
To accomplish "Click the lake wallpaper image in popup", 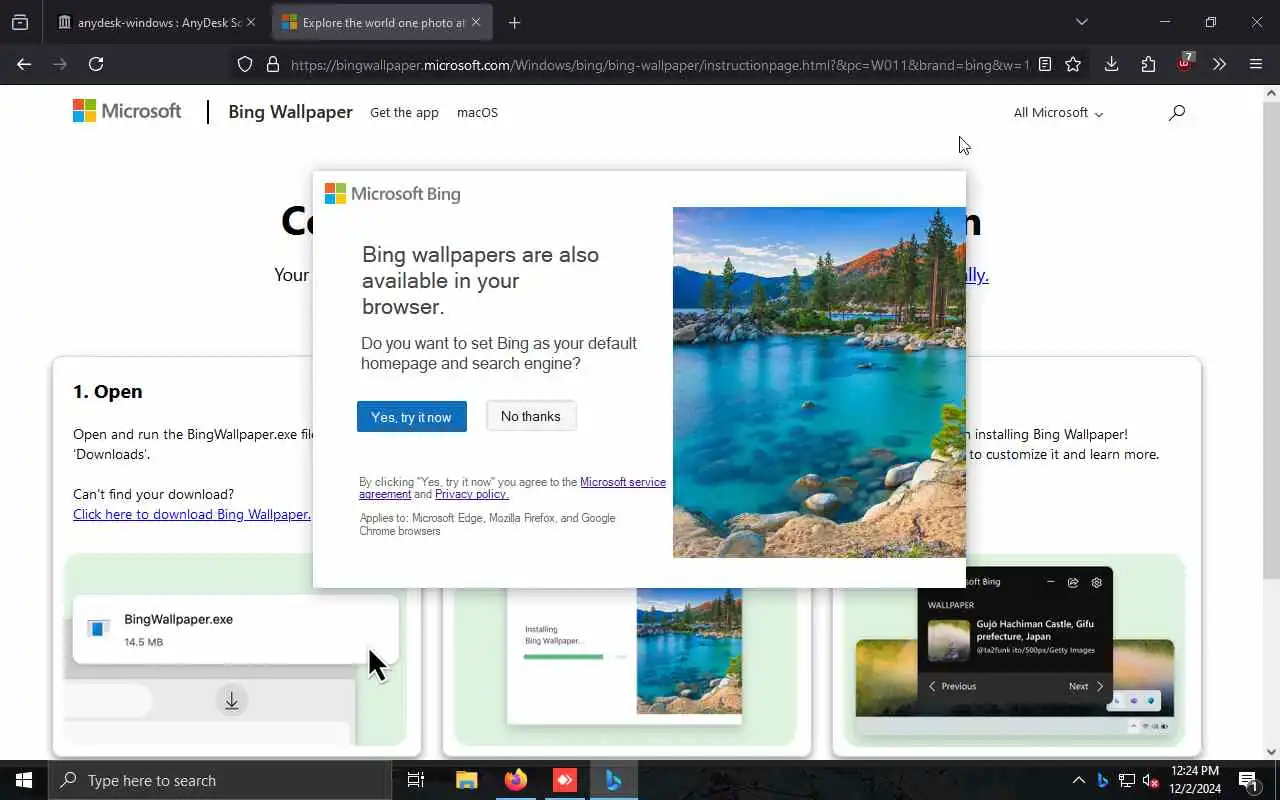I will [819, 382].
